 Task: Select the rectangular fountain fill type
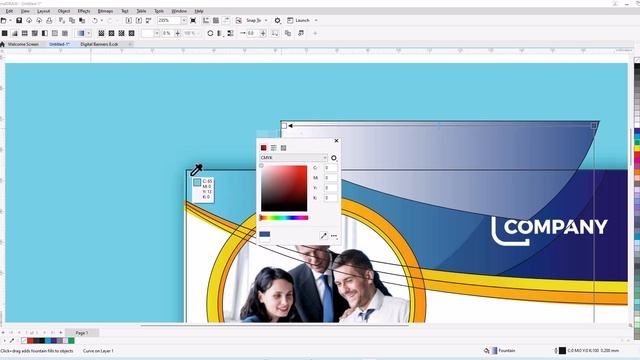click(x=131, y=33)
